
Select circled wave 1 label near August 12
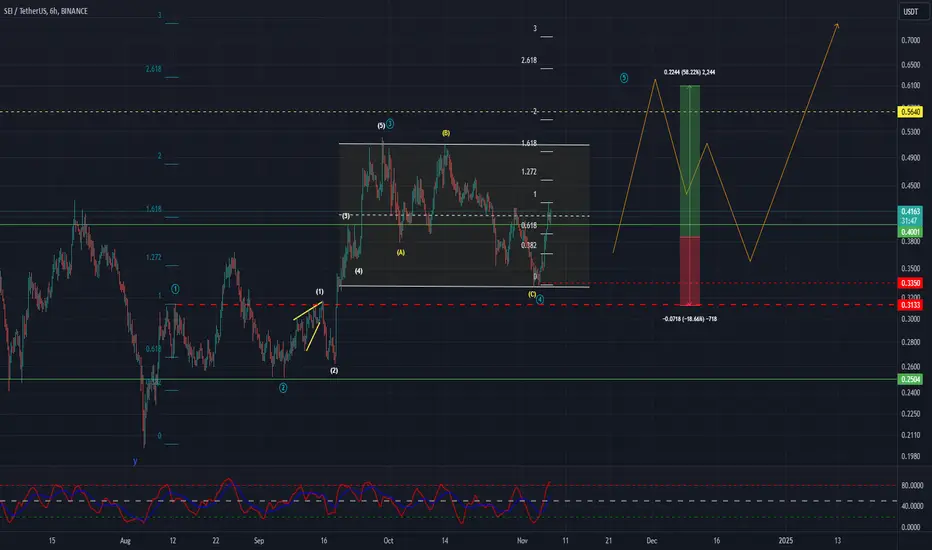[x=175, y=289]
